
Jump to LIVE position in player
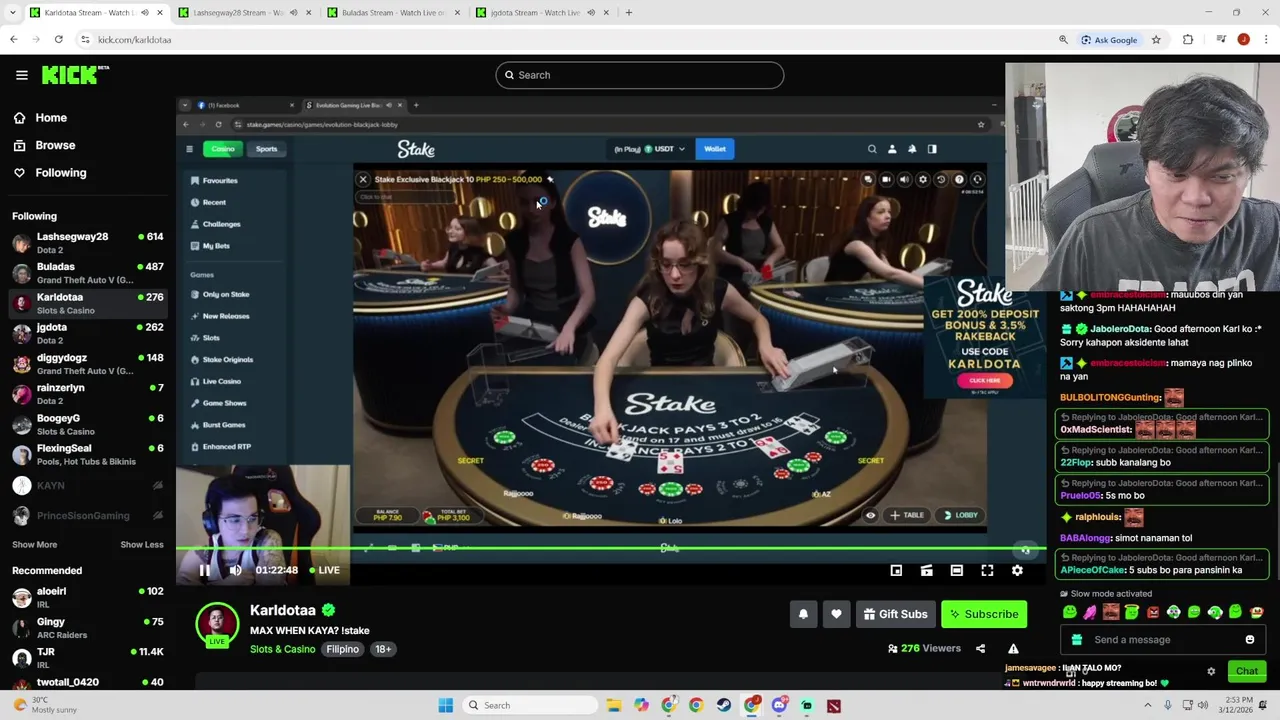324,570
